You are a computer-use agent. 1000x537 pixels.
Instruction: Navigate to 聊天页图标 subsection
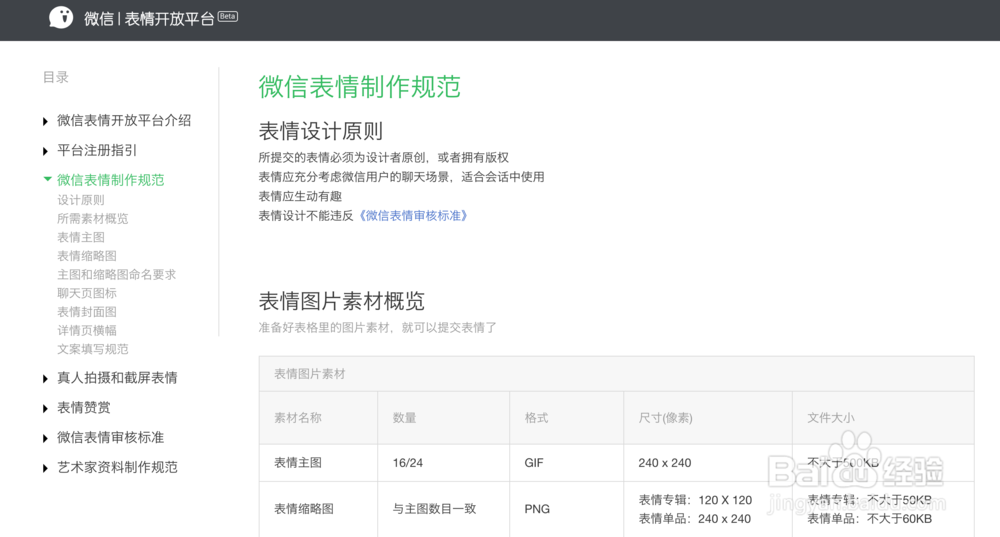[x=87, y=293]
